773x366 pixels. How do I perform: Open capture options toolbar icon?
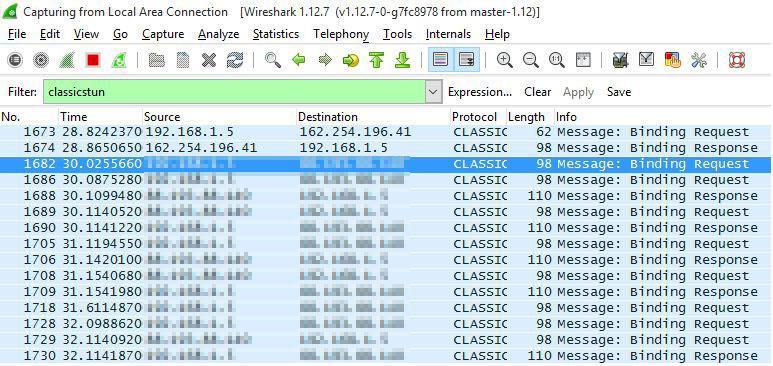[x=41, y=61]
